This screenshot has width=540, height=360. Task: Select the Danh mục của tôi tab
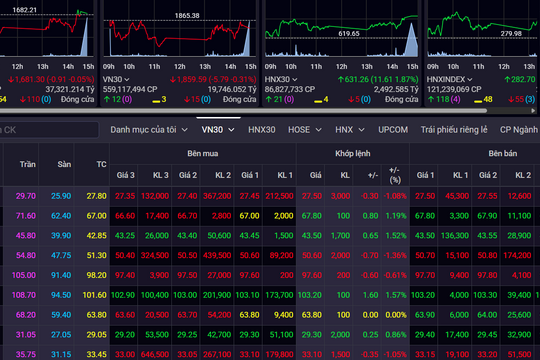click(143, 130)
